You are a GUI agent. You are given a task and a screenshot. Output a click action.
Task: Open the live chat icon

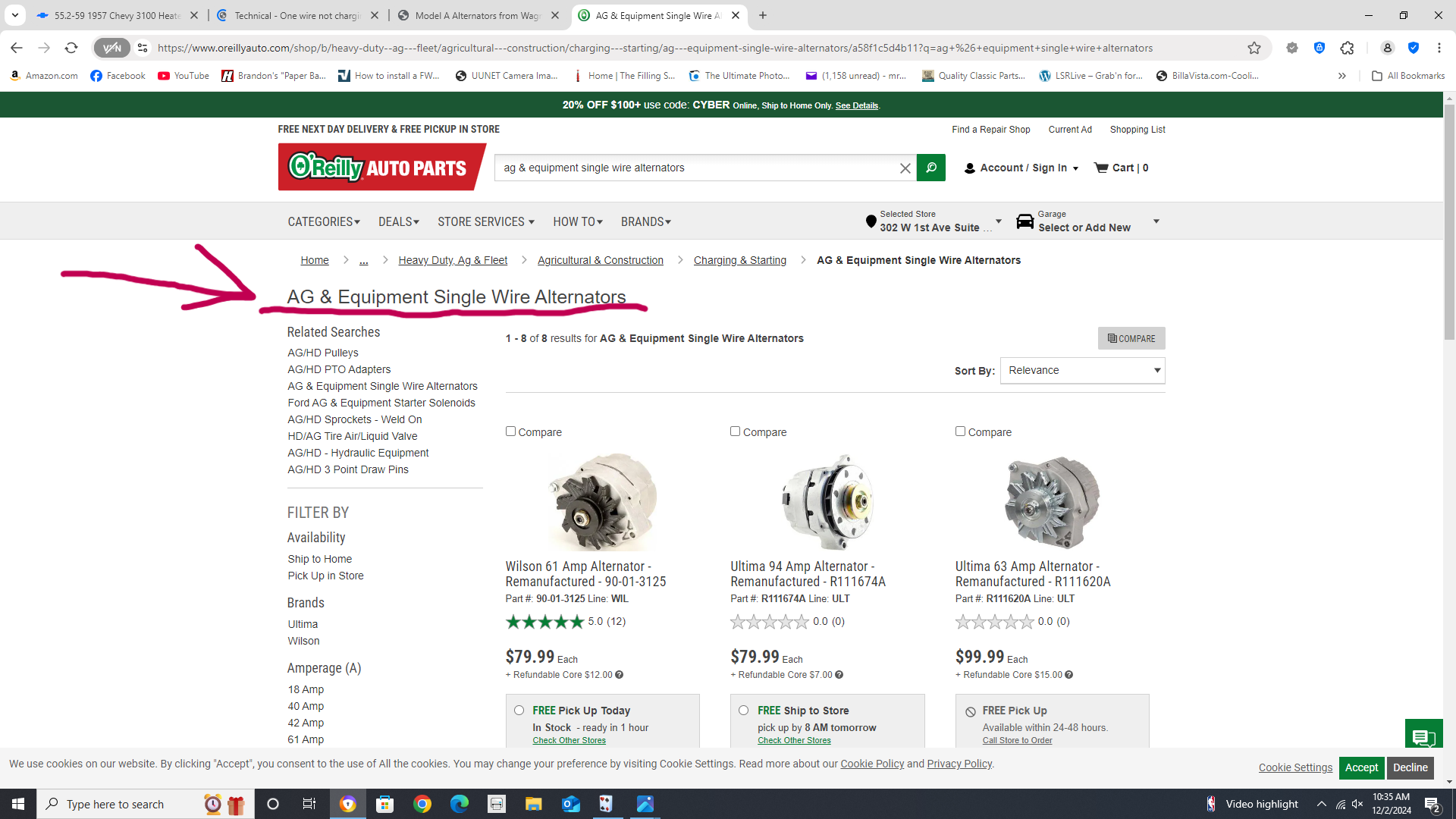(x=1423, y=736)
